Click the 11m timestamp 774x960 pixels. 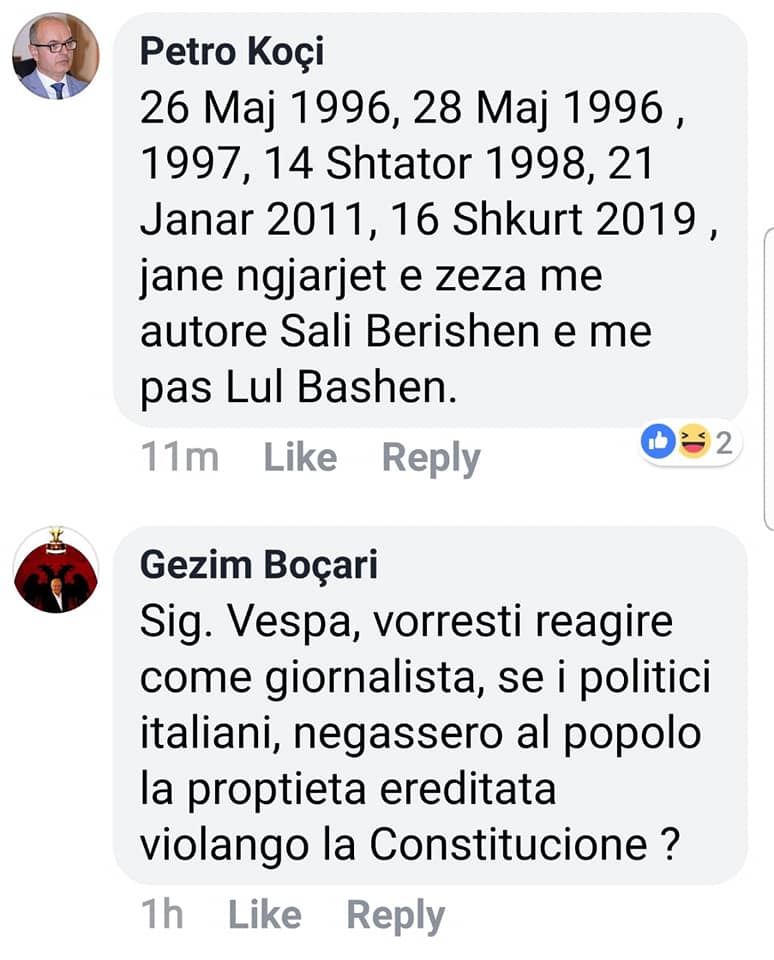(x=179, y=458)
